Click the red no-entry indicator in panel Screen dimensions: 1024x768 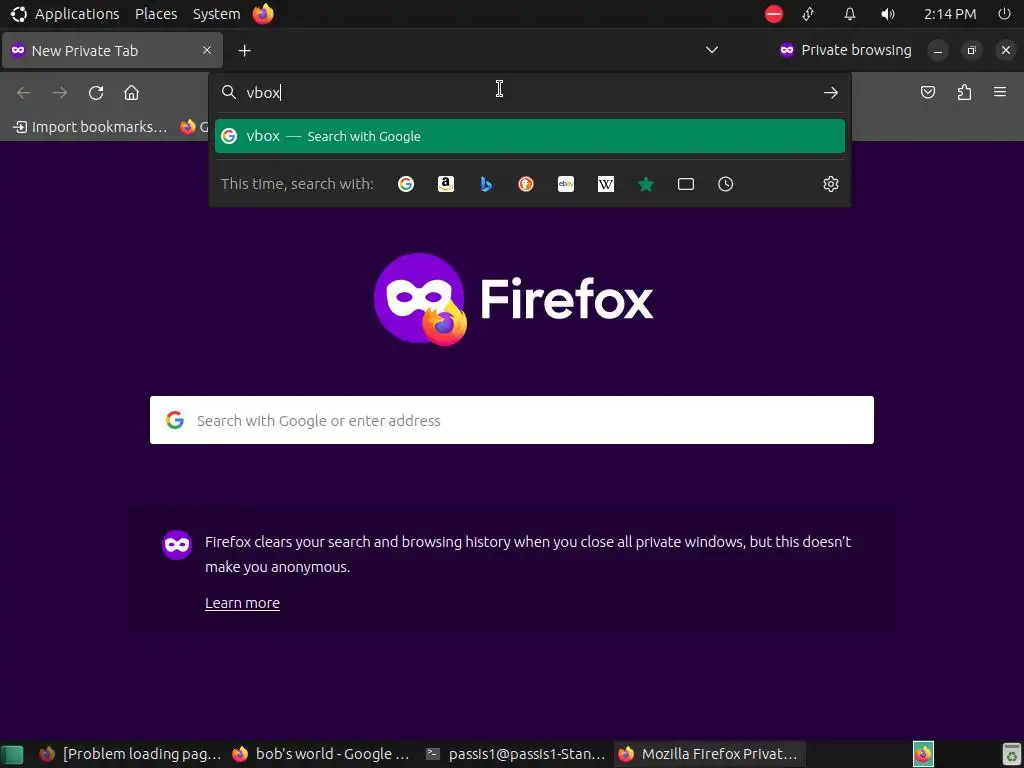point(774,14)
